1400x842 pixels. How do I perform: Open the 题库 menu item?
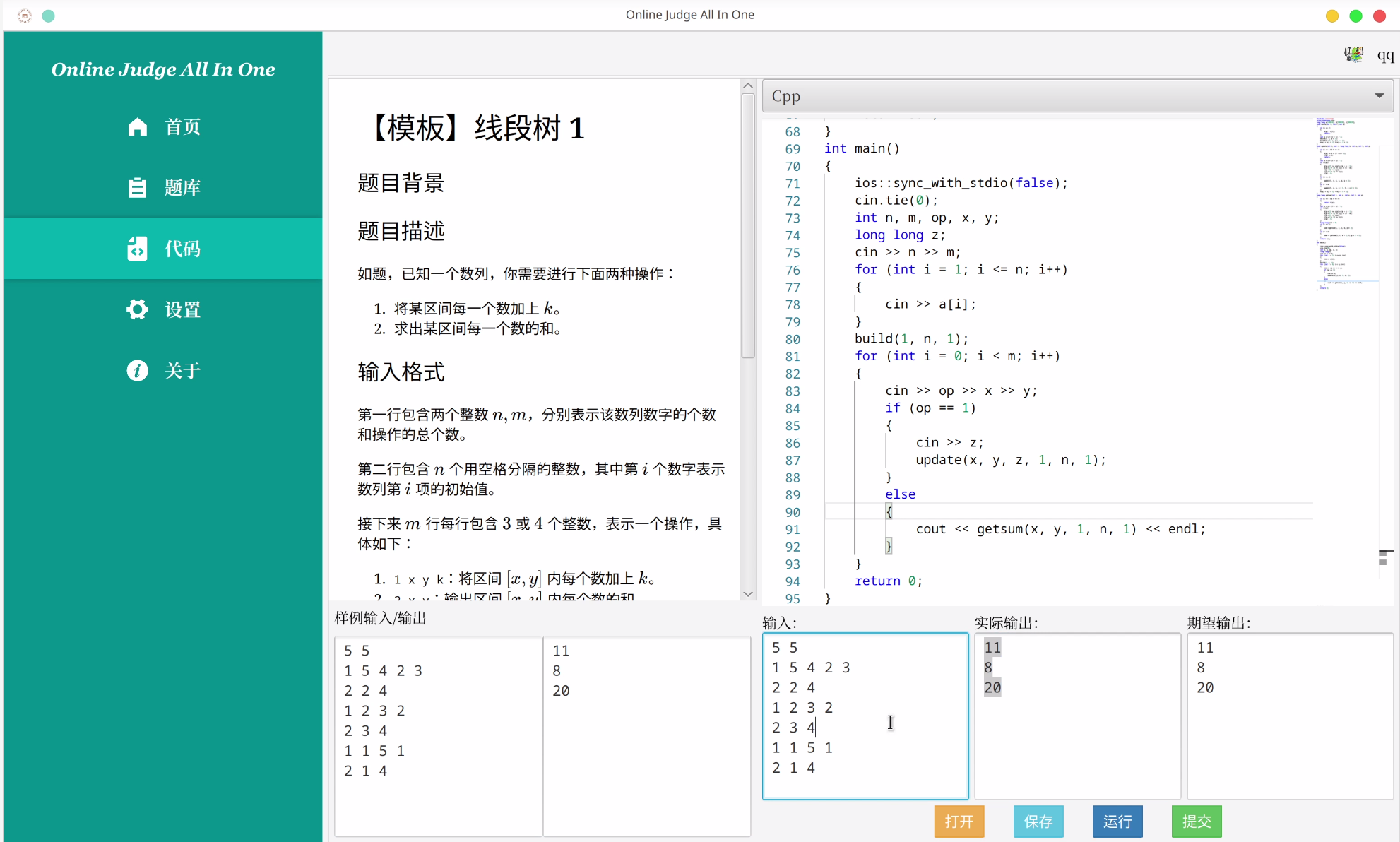(x=182, y=187)
